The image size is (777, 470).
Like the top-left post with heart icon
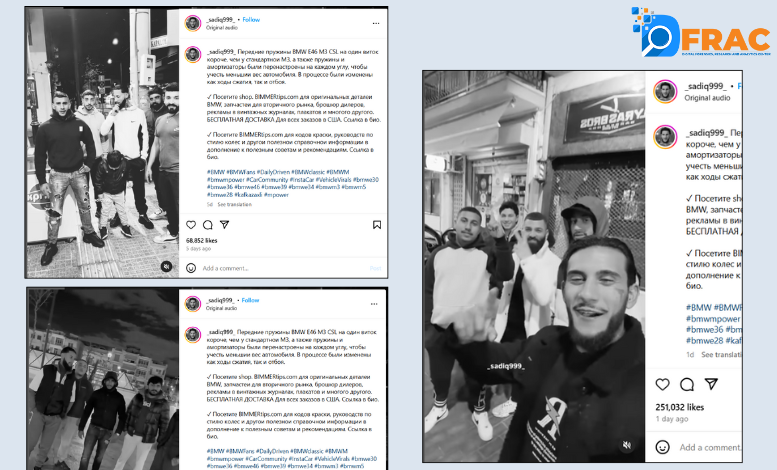[191, 225]
